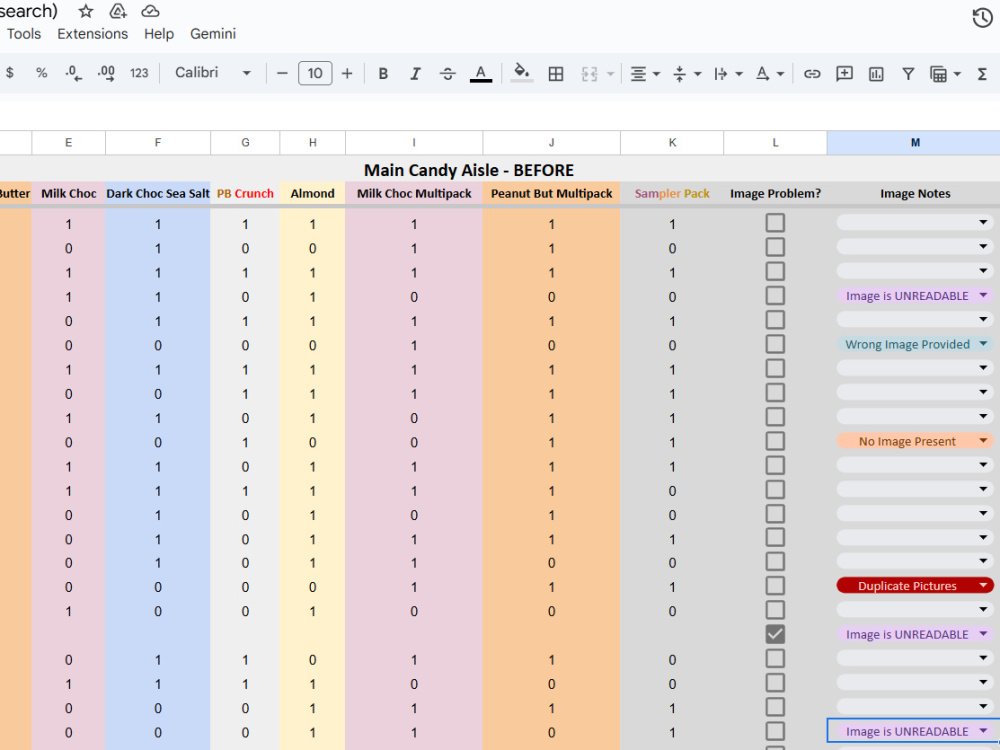Uncheck the checked Image Problem checkbox
1000x750 pixels.
[x=775, y=635]
